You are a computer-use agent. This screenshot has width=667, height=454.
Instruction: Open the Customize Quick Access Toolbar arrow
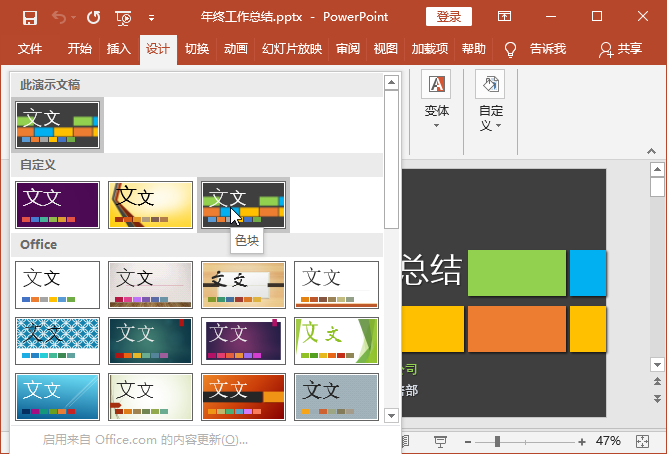[x=151, y=18]
